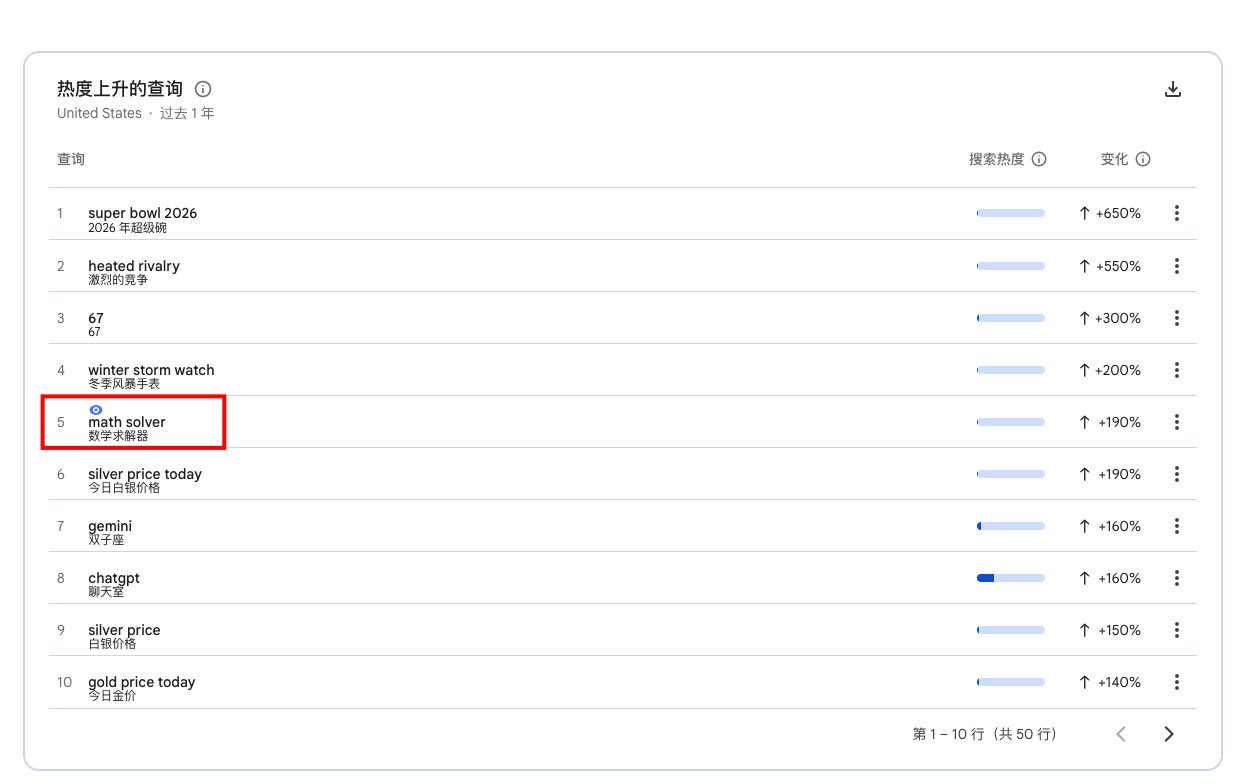Click the 查询 column header
This screenshot has height=784, width=1254.
pyautogui.click(x=71, y=159)
